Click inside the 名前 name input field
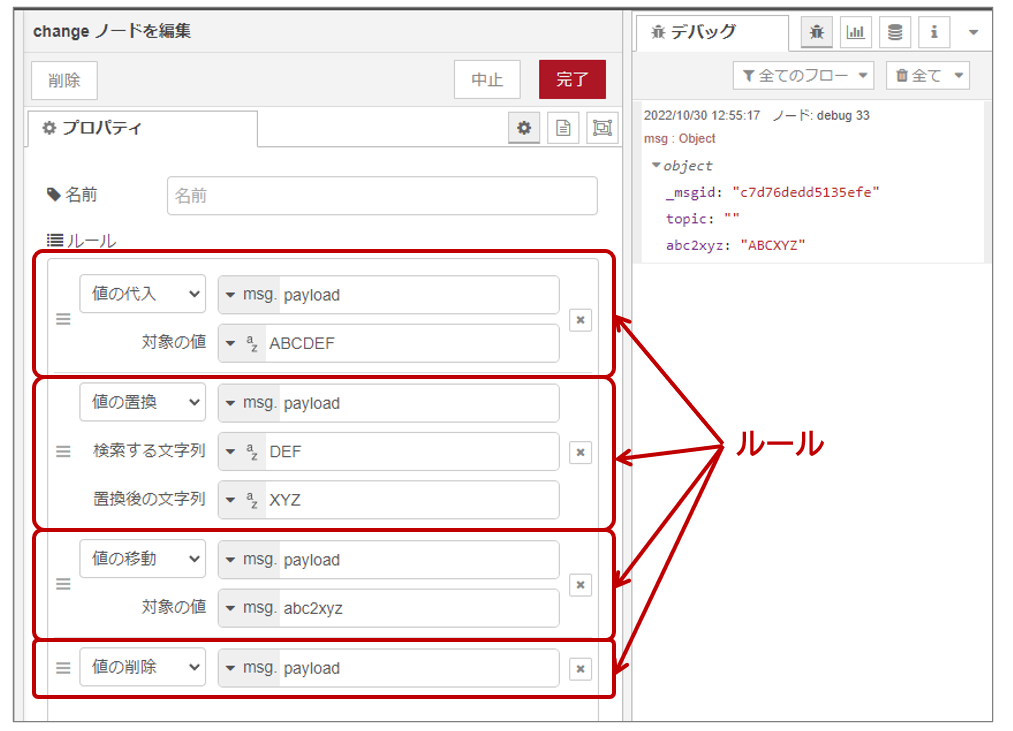 (380, 196)
